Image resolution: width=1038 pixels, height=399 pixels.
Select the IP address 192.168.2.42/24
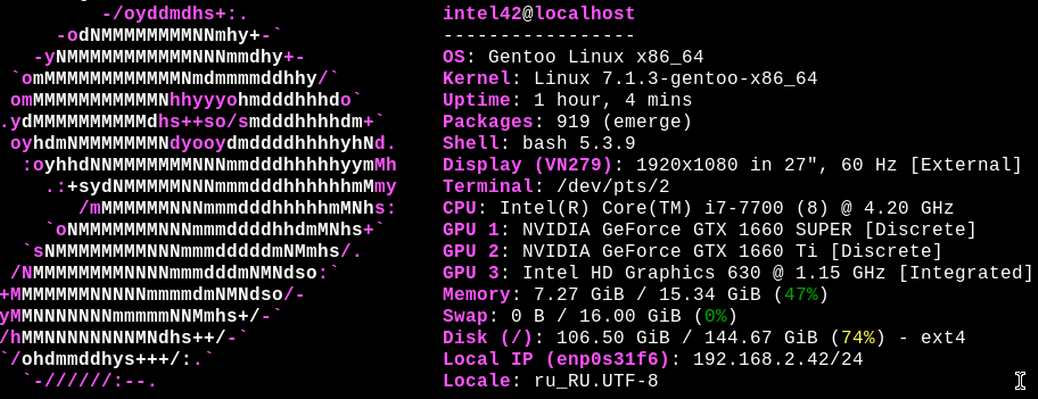[778, 359]
